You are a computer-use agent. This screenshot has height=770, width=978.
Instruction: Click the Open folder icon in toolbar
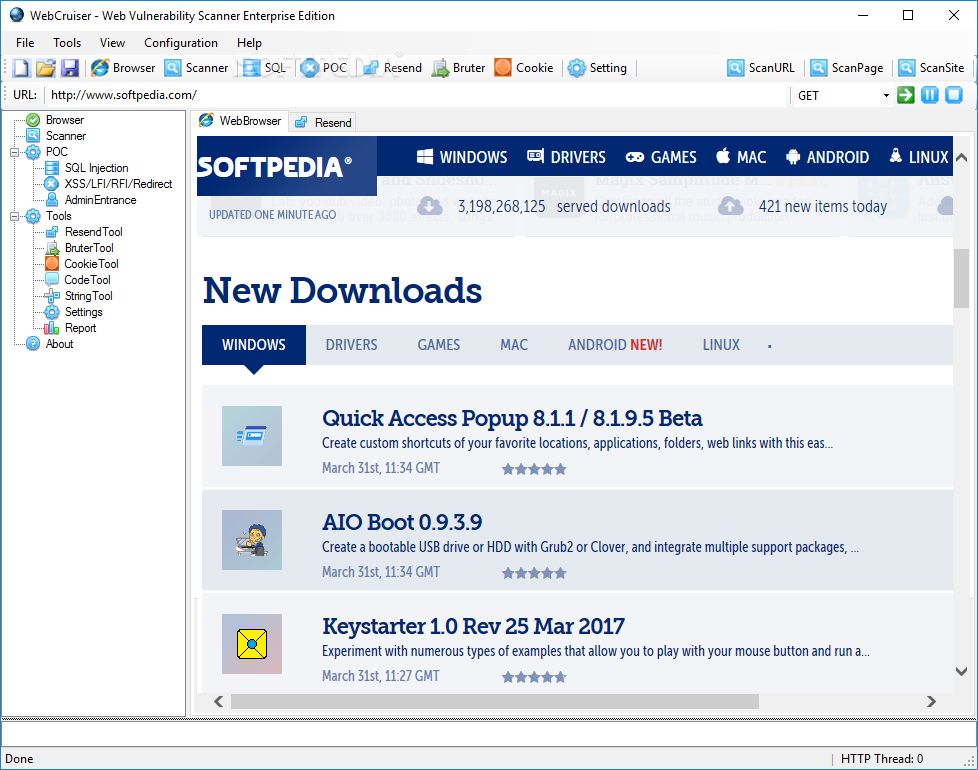[x=46, y=68]
